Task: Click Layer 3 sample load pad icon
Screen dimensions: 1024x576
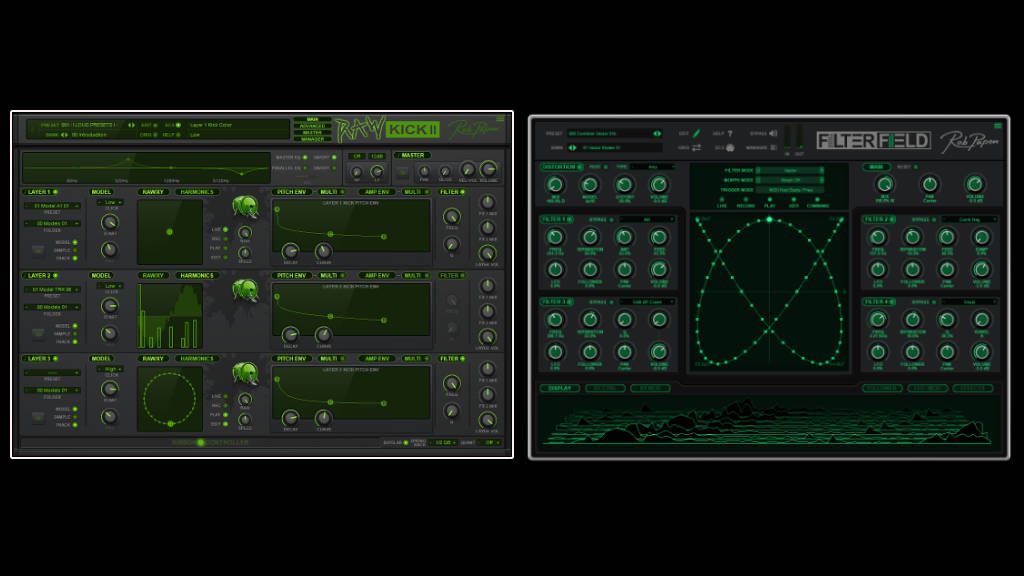Action: [x=38, y=416]
